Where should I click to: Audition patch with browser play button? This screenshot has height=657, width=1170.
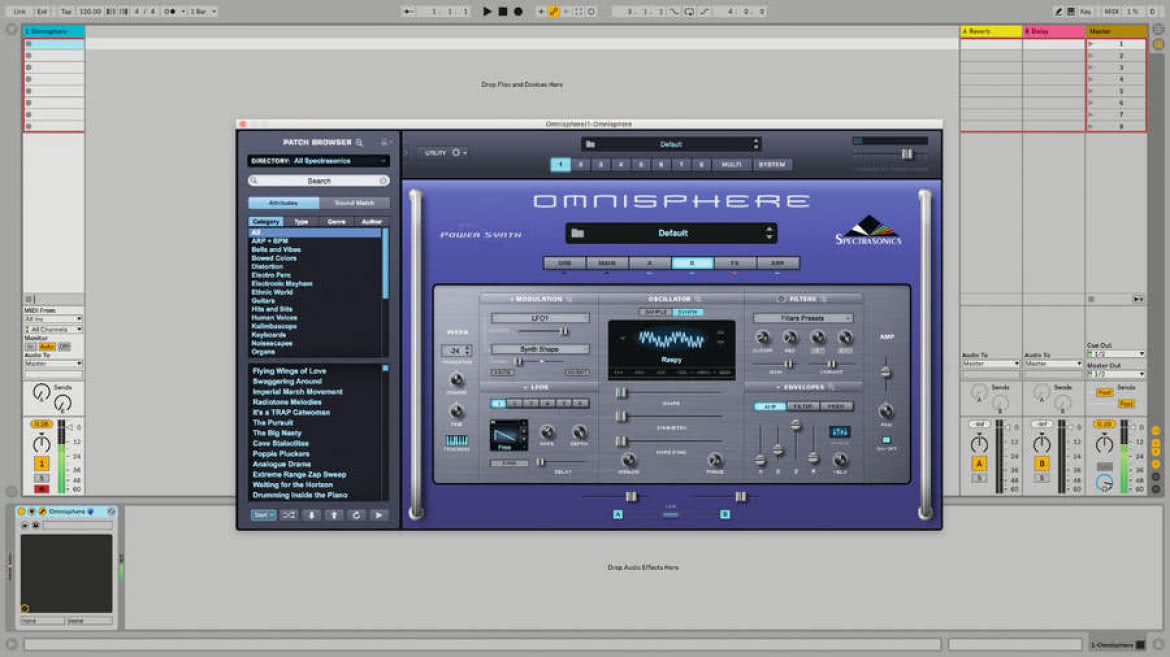378,515
